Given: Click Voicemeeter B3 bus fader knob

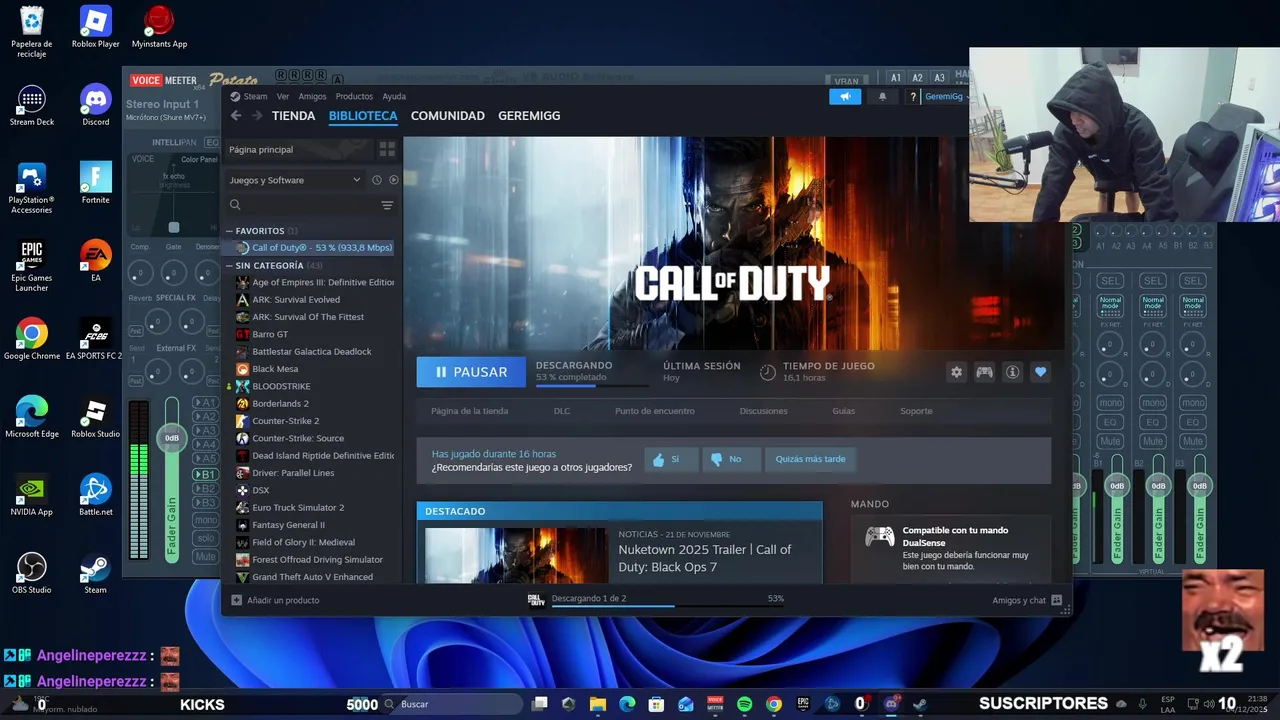Looking at the screenshot, I should (1199, 486).
